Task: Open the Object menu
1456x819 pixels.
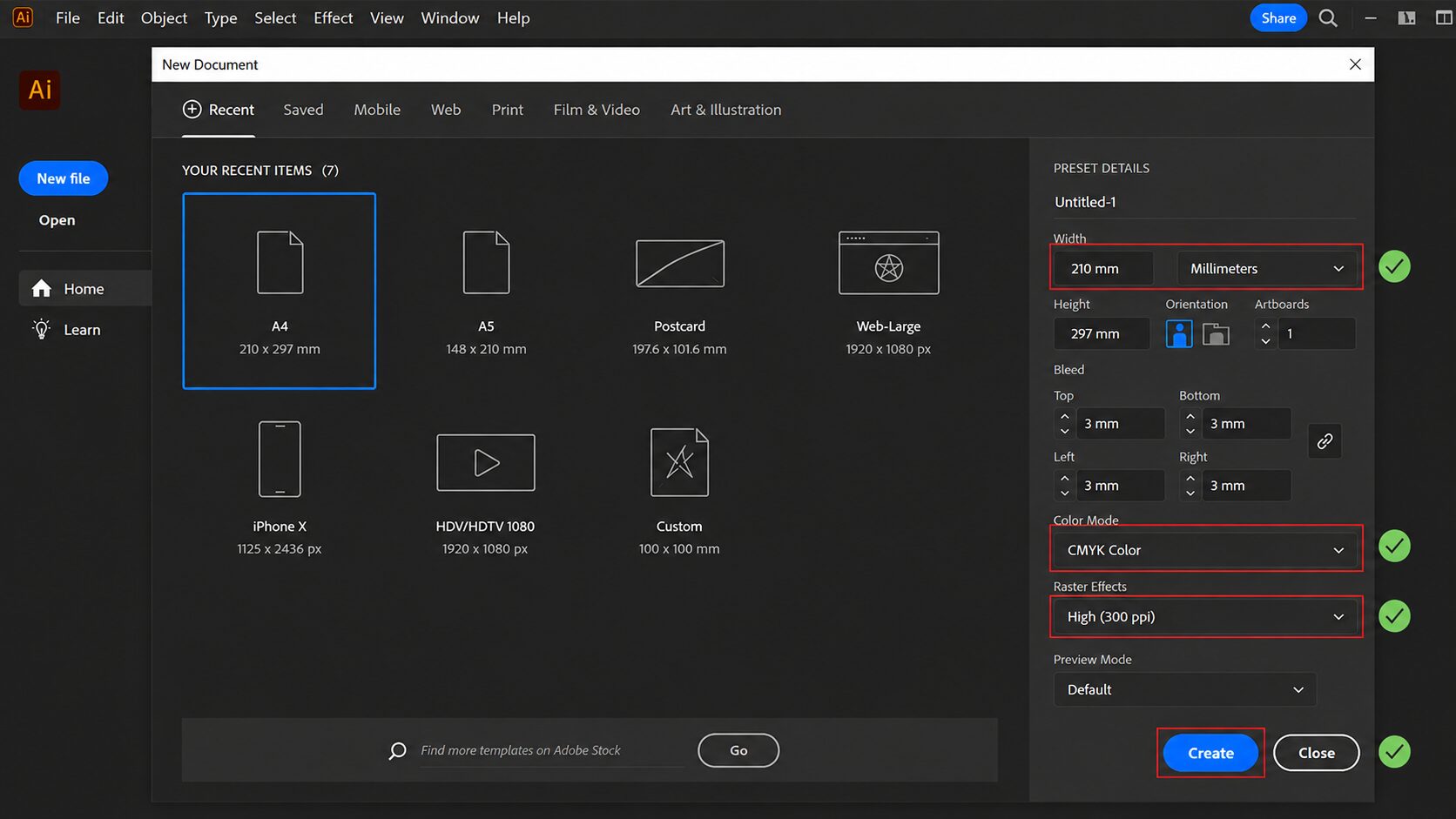Action: pyautogui.click(x=164, y=17)
